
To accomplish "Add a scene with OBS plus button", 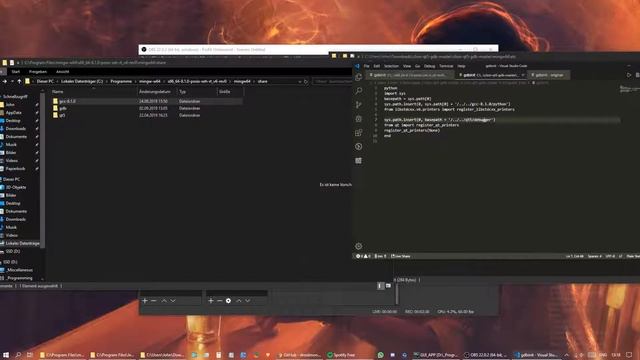I will (144, 301).
